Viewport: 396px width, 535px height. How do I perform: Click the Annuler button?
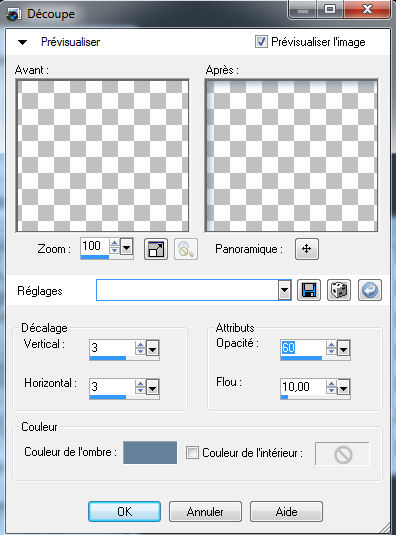tap(205, 511)
